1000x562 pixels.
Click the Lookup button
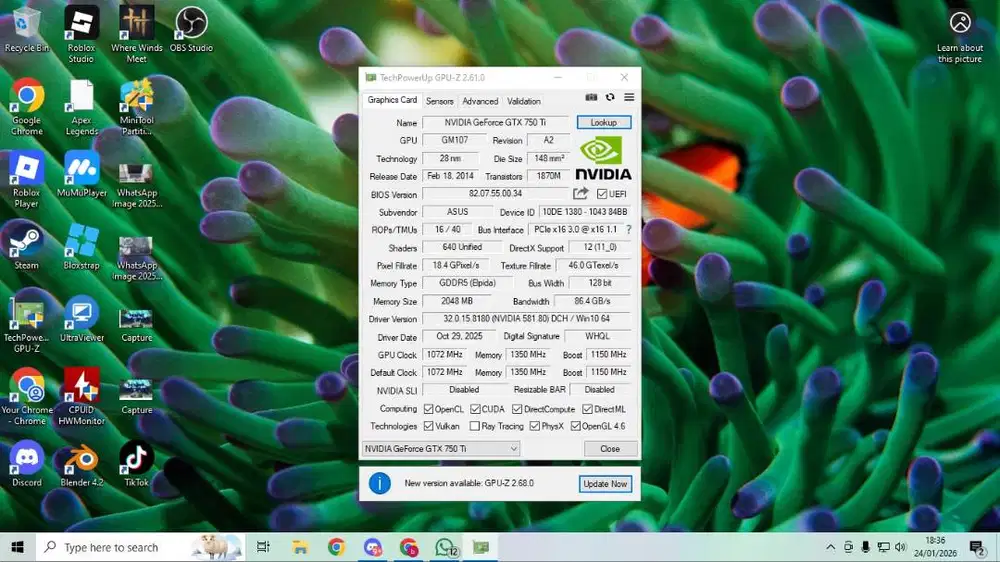tap(604, 122)
